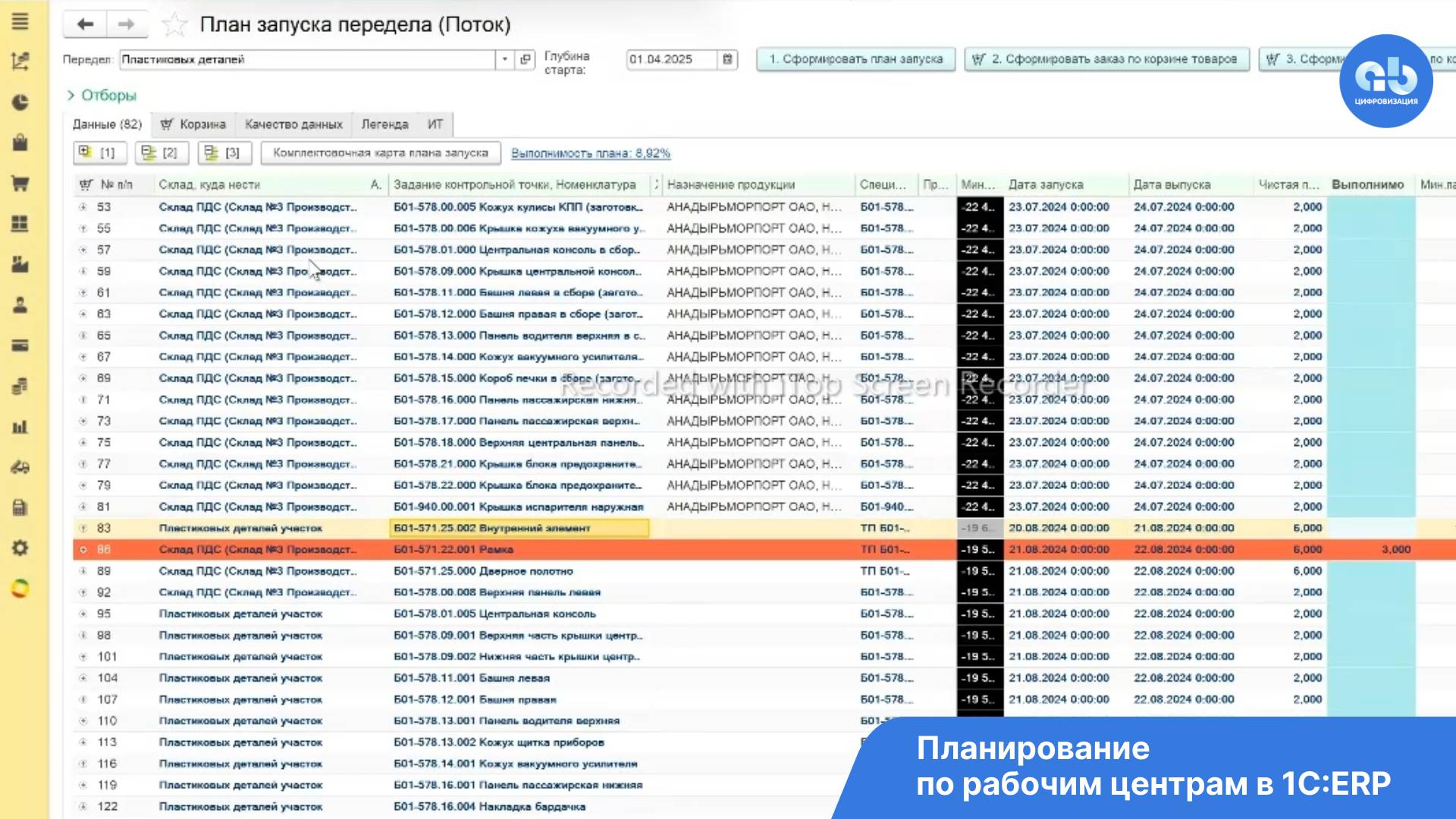Open the settings gear in sidebar
Screen dimensions: 1456x819
[x=20, y=548]
